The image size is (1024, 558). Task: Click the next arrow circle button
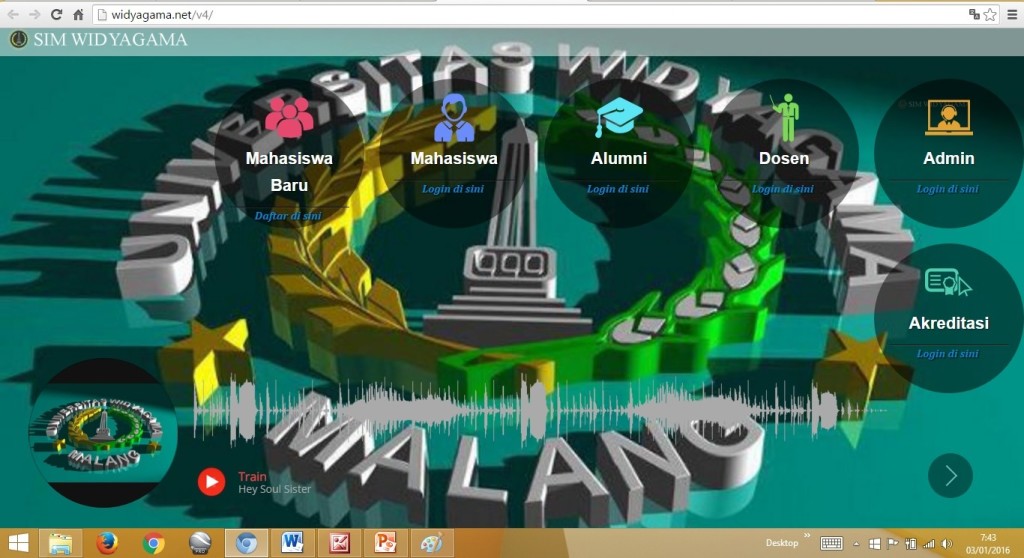pyautogui.click(x=950, y=476)
